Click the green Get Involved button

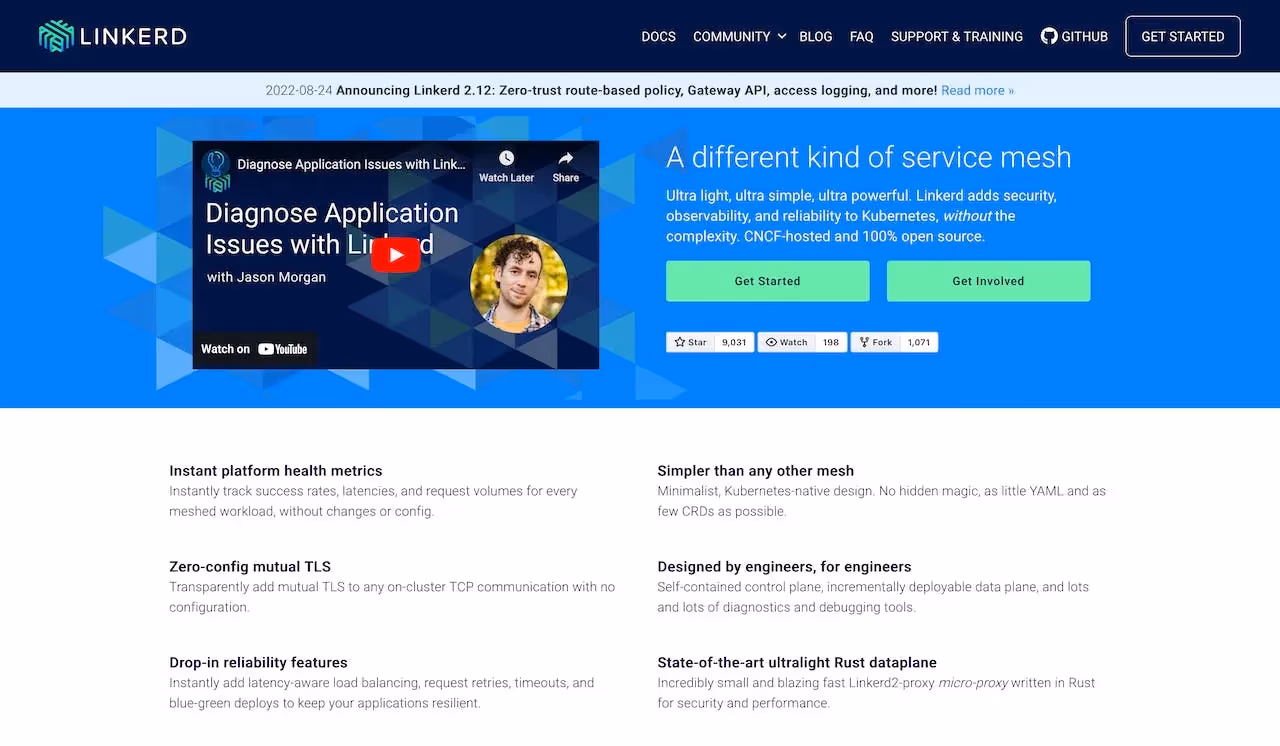coord(988,281)
